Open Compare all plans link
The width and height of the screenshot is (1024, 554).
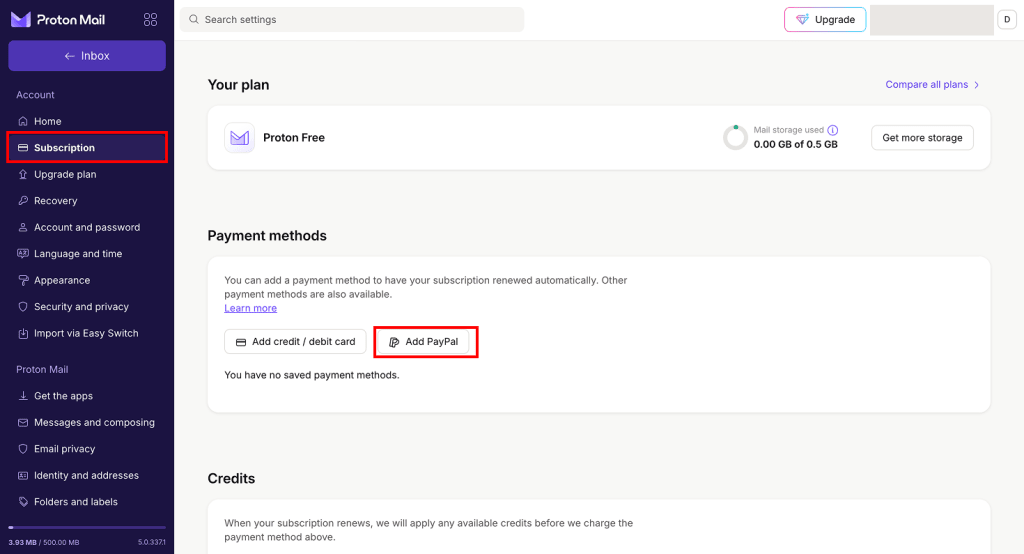pyautogui.click(x=932, y=85)
